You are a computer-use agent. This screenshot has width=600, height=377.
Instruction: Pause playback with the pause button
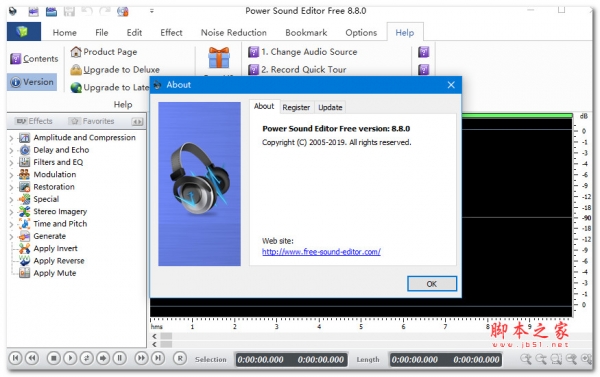[119, 358]
